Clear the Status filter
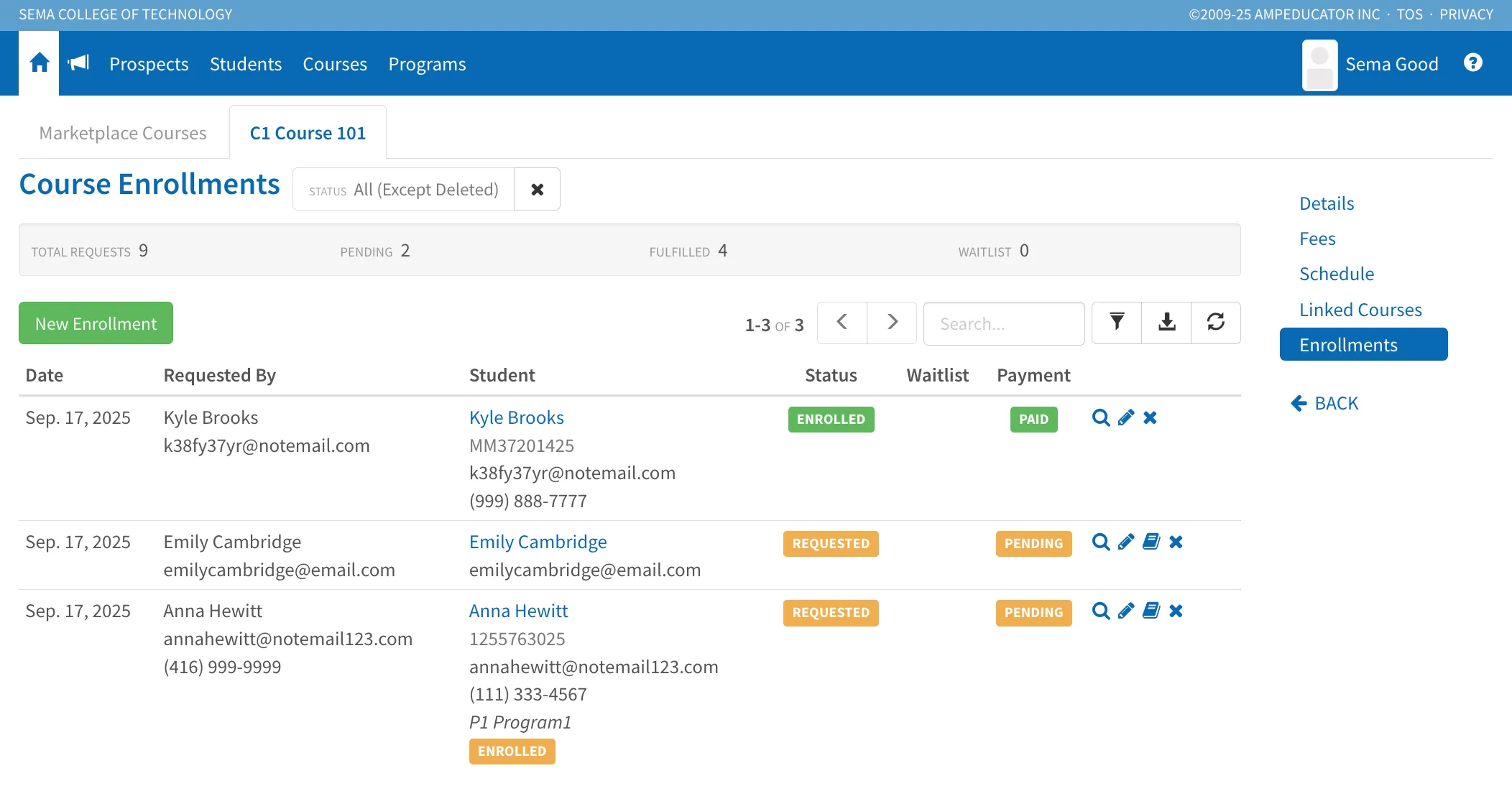 [537, 189]
